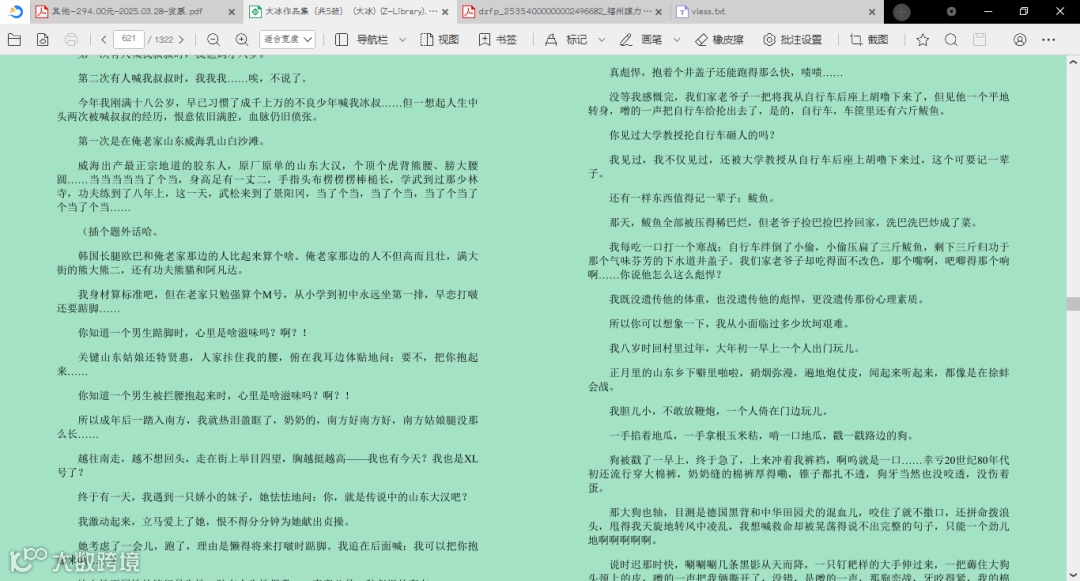Click the line starting "我八岁时回村里过年"

coord(735,348)
